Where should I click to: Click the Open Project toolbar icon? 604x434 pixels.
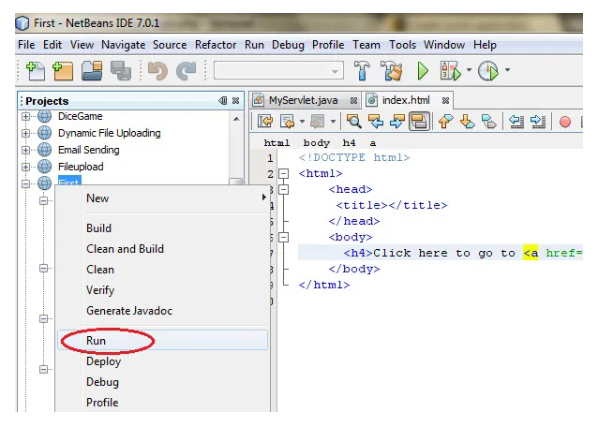tap(92, 71)
